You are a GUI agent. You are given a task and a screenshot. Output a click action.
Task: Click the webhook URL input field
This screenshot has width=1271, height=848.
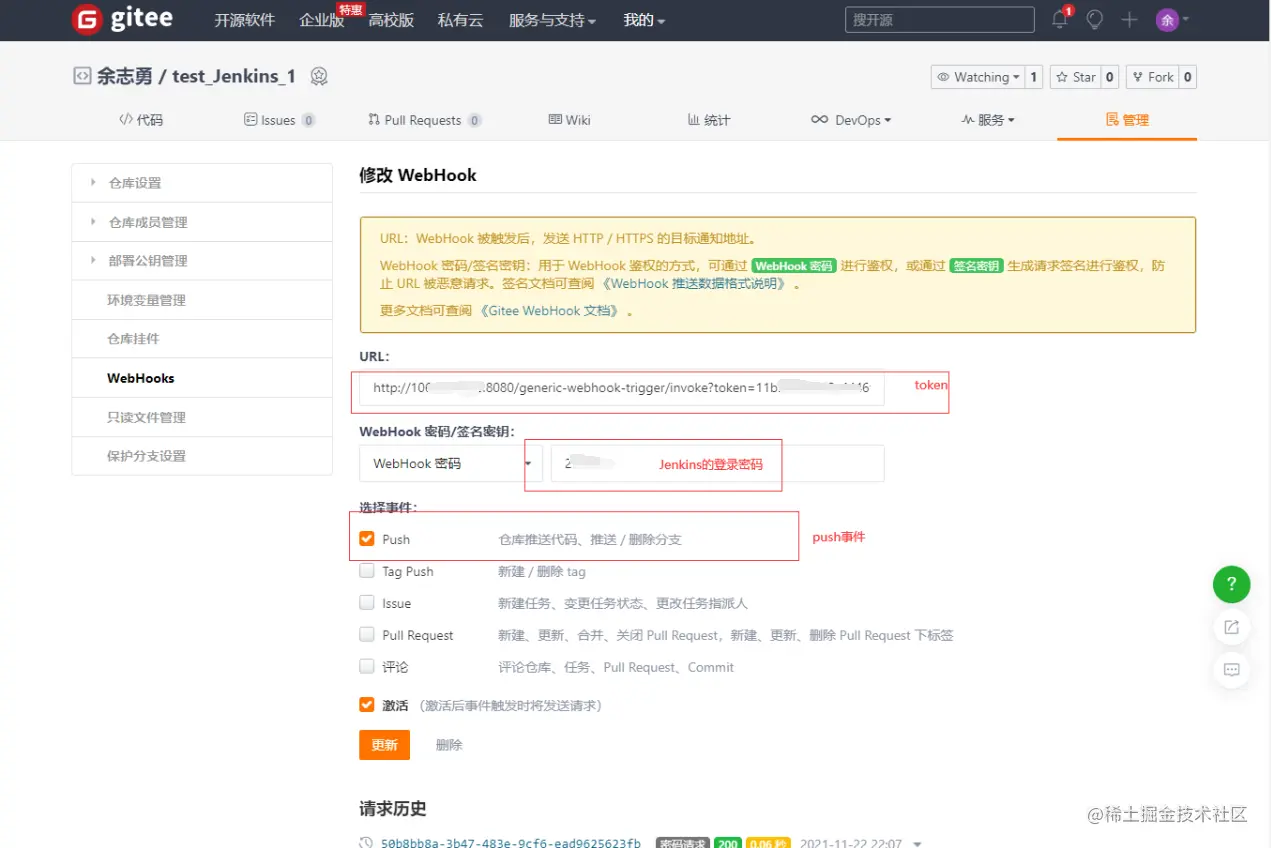(622, 387)
